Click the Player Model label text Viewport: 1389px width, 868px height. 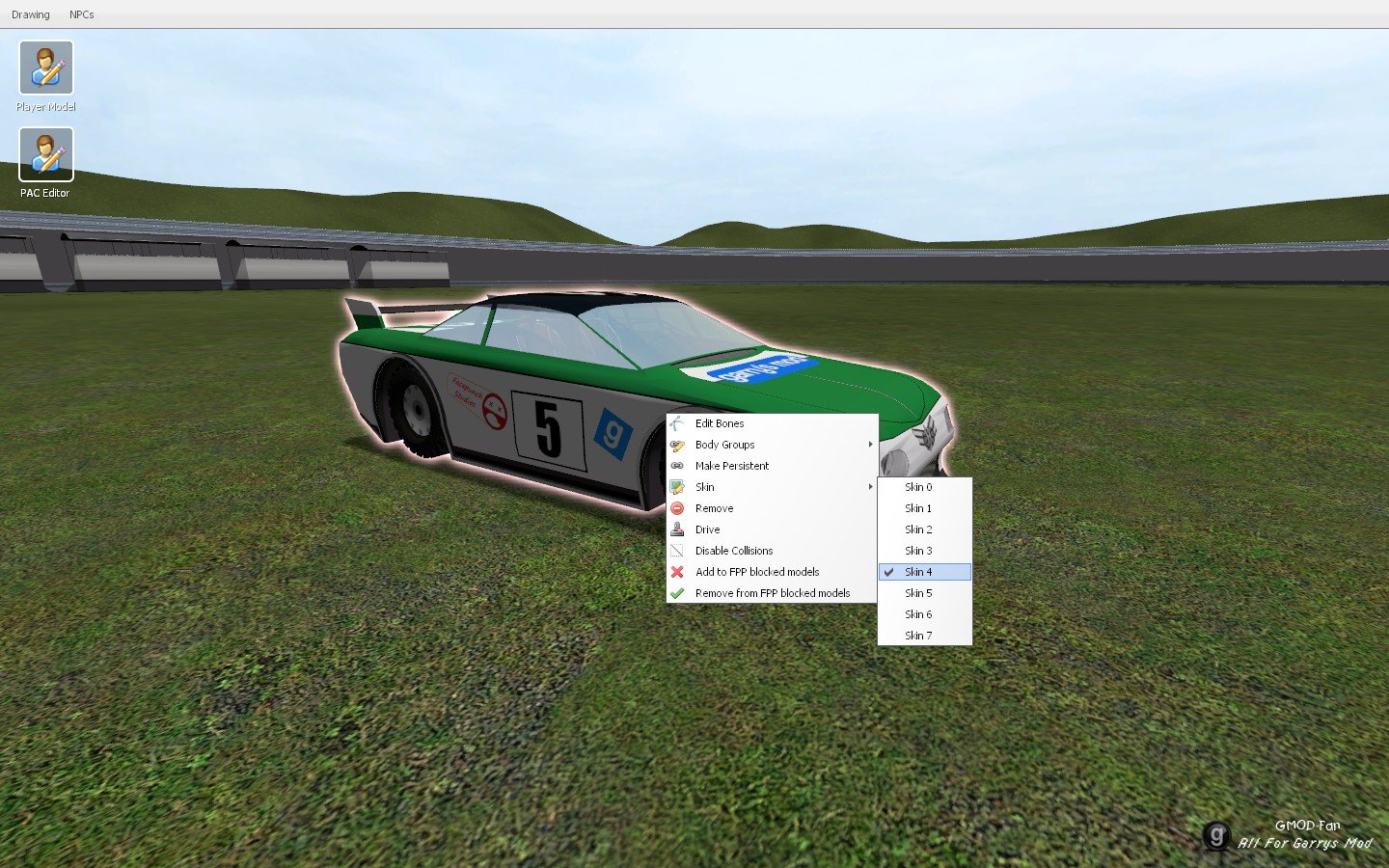pos(46,107)
